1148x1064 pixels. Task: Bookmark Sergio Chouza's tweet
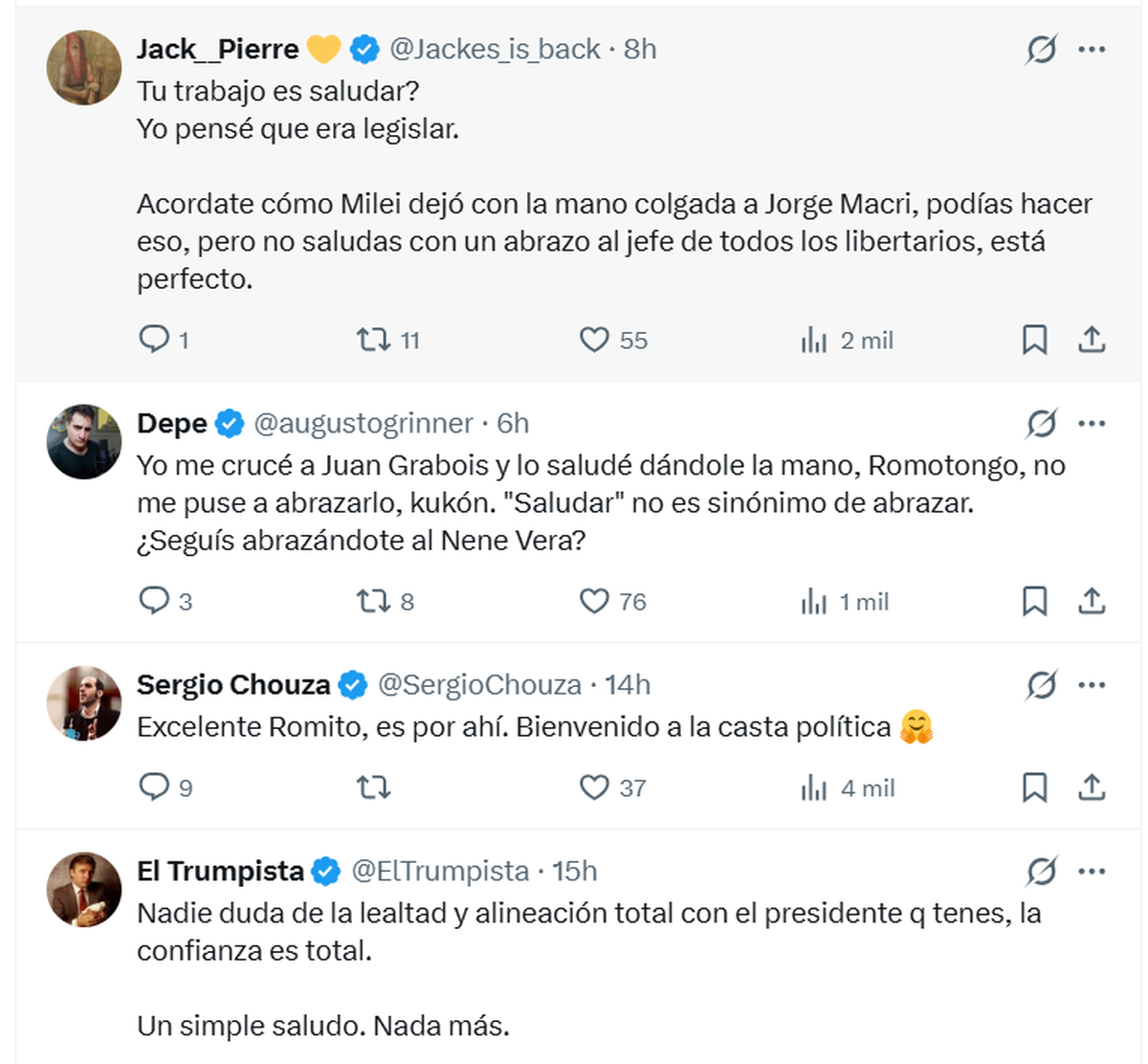1034,787
